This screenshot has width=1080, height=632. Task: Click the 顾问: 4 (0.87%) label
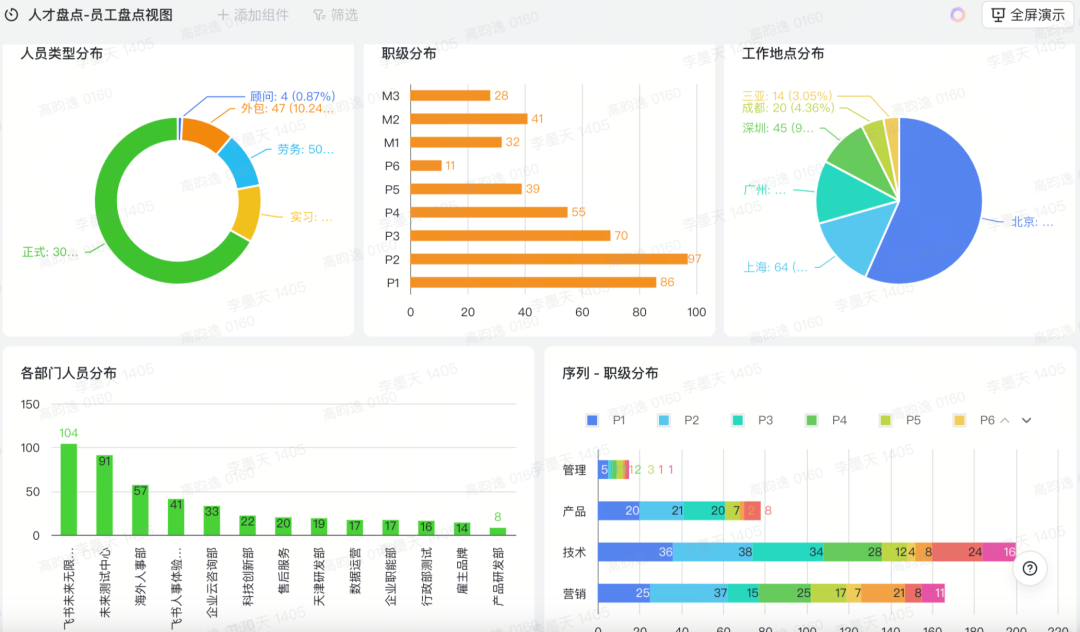(293, 96)
